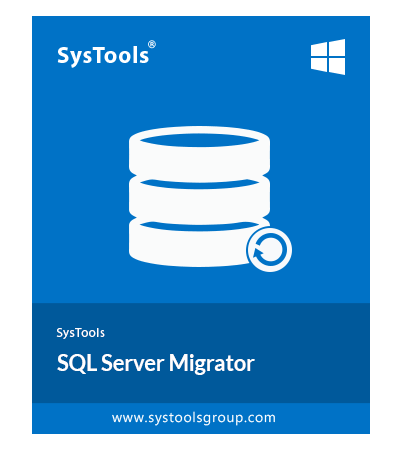Click the SQL Server Migrator title

point(156,363)
